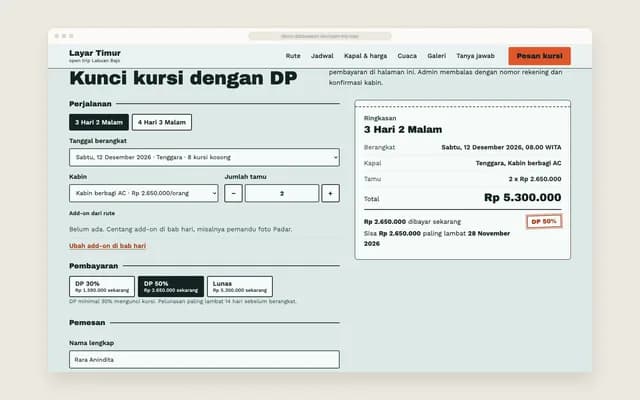This screenshot has width=640, height=400.
Task: Click the 'Sabtu, 12 Desember 2026, 08.00 WITA' value
Action: pyautogui.click(x=501, y=147)
